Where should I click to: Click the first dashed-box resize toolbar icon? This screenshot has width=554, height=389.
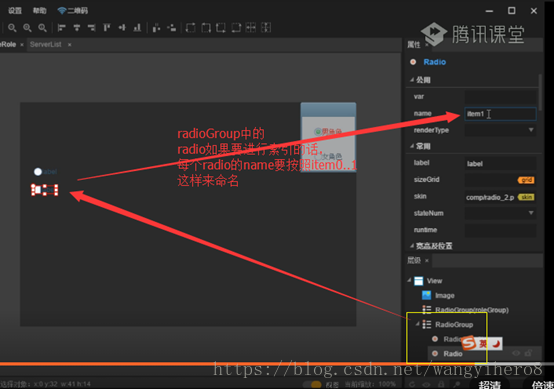[190, 28]
